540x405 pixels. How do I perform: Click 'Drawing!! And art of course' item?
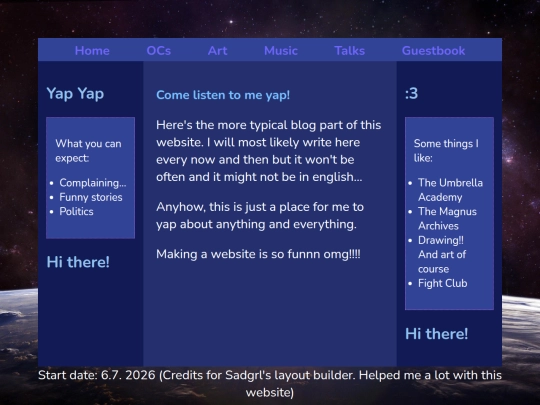pos(442,255)
